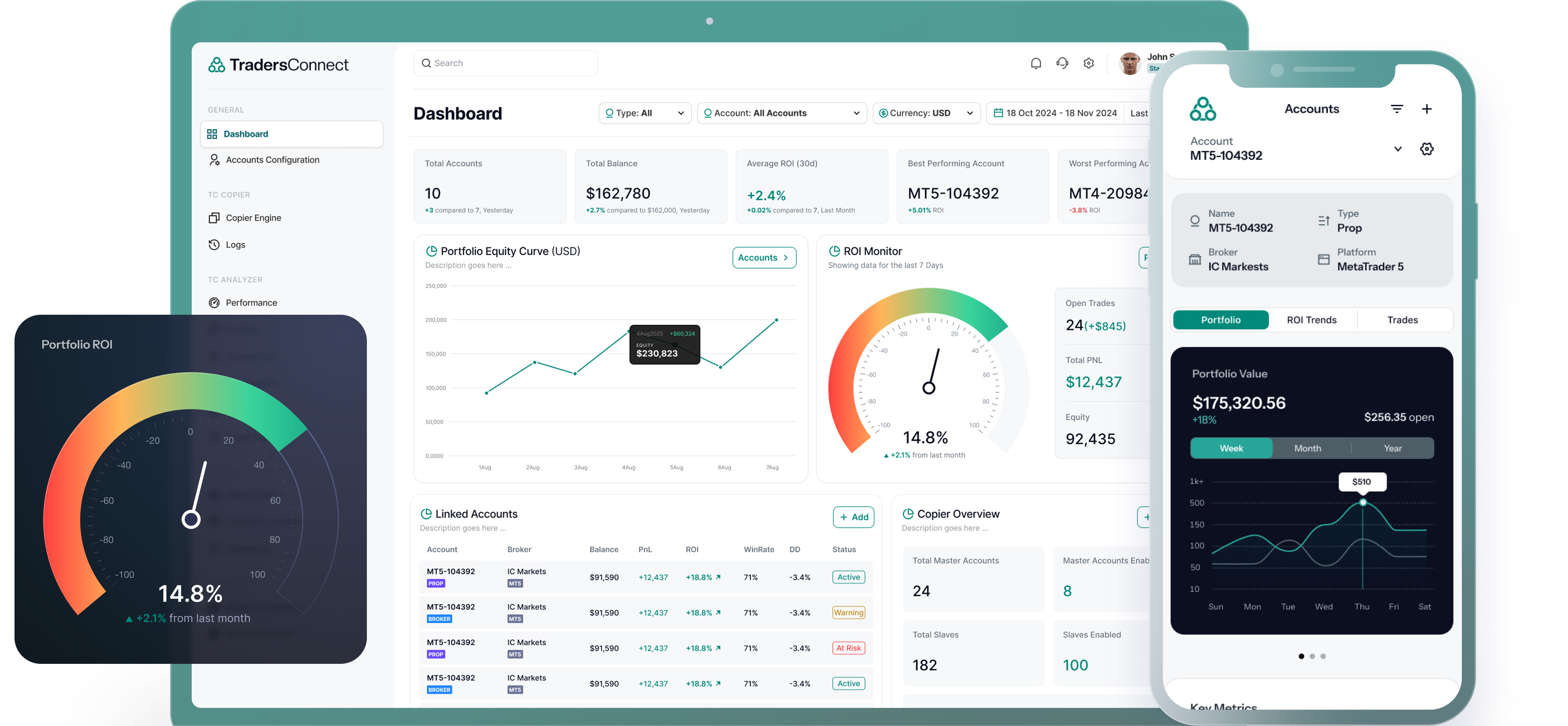Expand the MT5-104392 account selector chevron
Viewport: 1568px width, 726px height.
point(1397,148)
